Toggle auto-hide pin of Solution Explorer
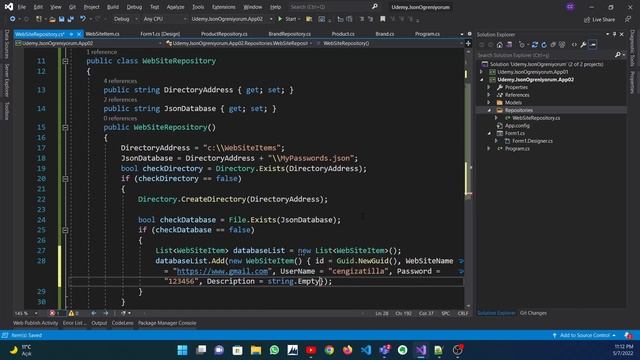This screenshot has width=640, height=360. point(614,34)
